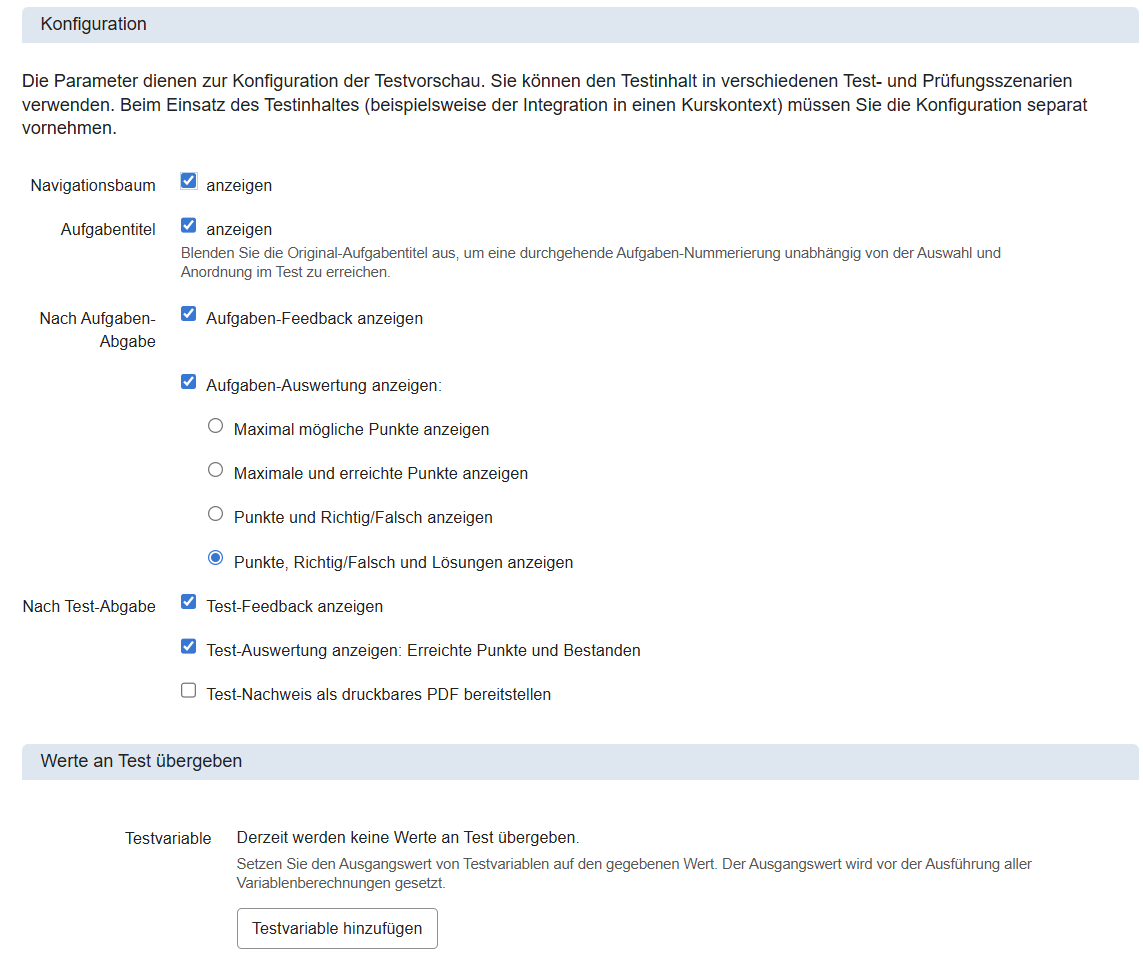Disable 'Test-Auswertung anzeigen: Erreichte Punkte und Bestanden'
Screen dimensions: 1143x969
[x=188, y=646]
